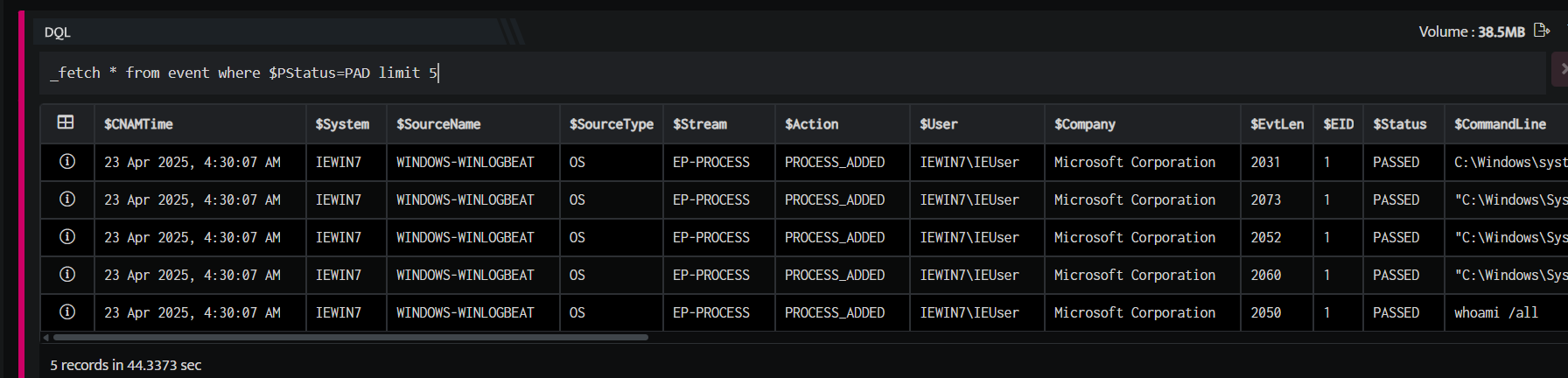Screen dimensions: 1568x378
Task: Open the table column selector icon
Action: (66, 122)
